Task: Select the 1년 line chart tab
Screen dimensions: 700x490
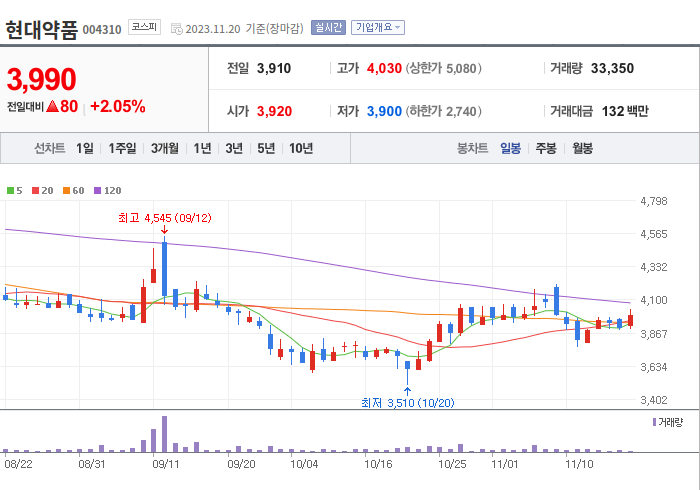Action: [202, 148]
